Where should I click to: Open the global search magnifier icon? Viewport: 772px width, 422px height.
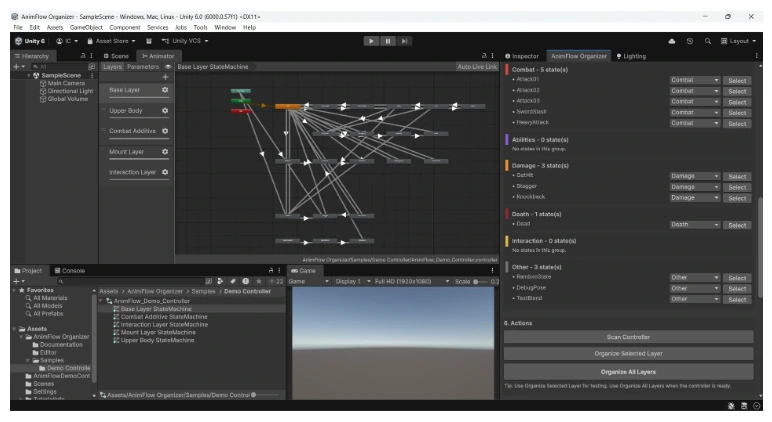(708, 41)
